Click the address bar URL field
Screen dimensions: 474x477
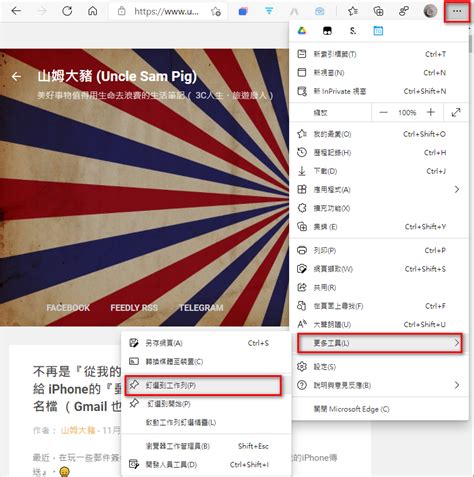click(x=166, y=12)
